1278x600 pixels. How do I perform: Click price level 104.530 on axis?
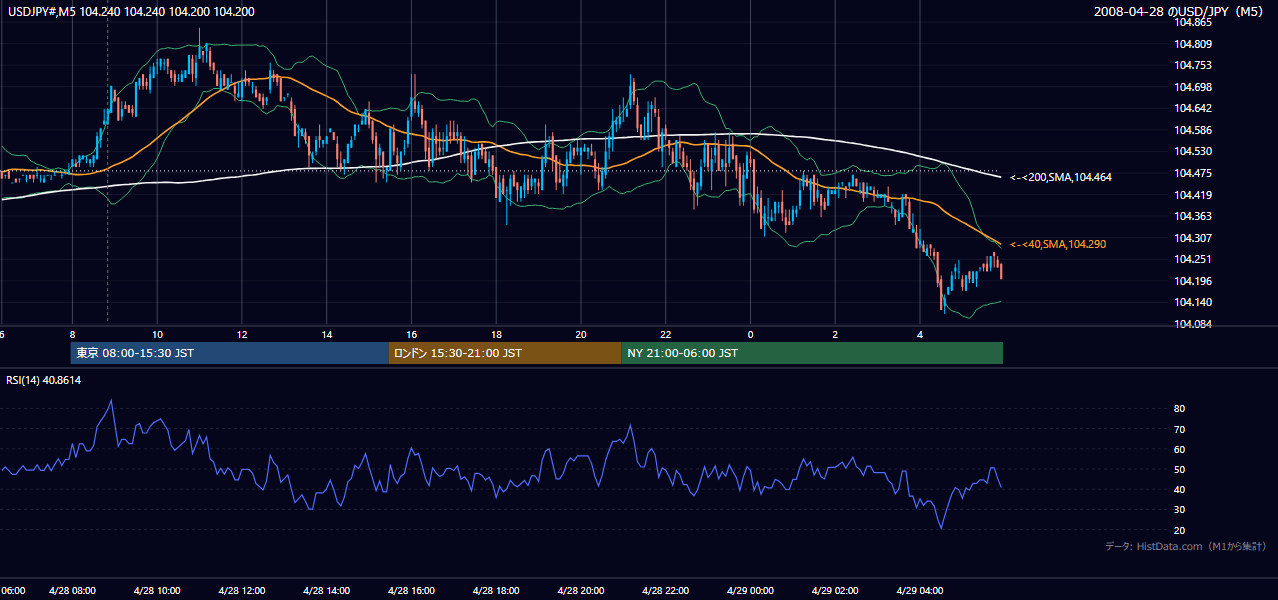[1193, 151]
